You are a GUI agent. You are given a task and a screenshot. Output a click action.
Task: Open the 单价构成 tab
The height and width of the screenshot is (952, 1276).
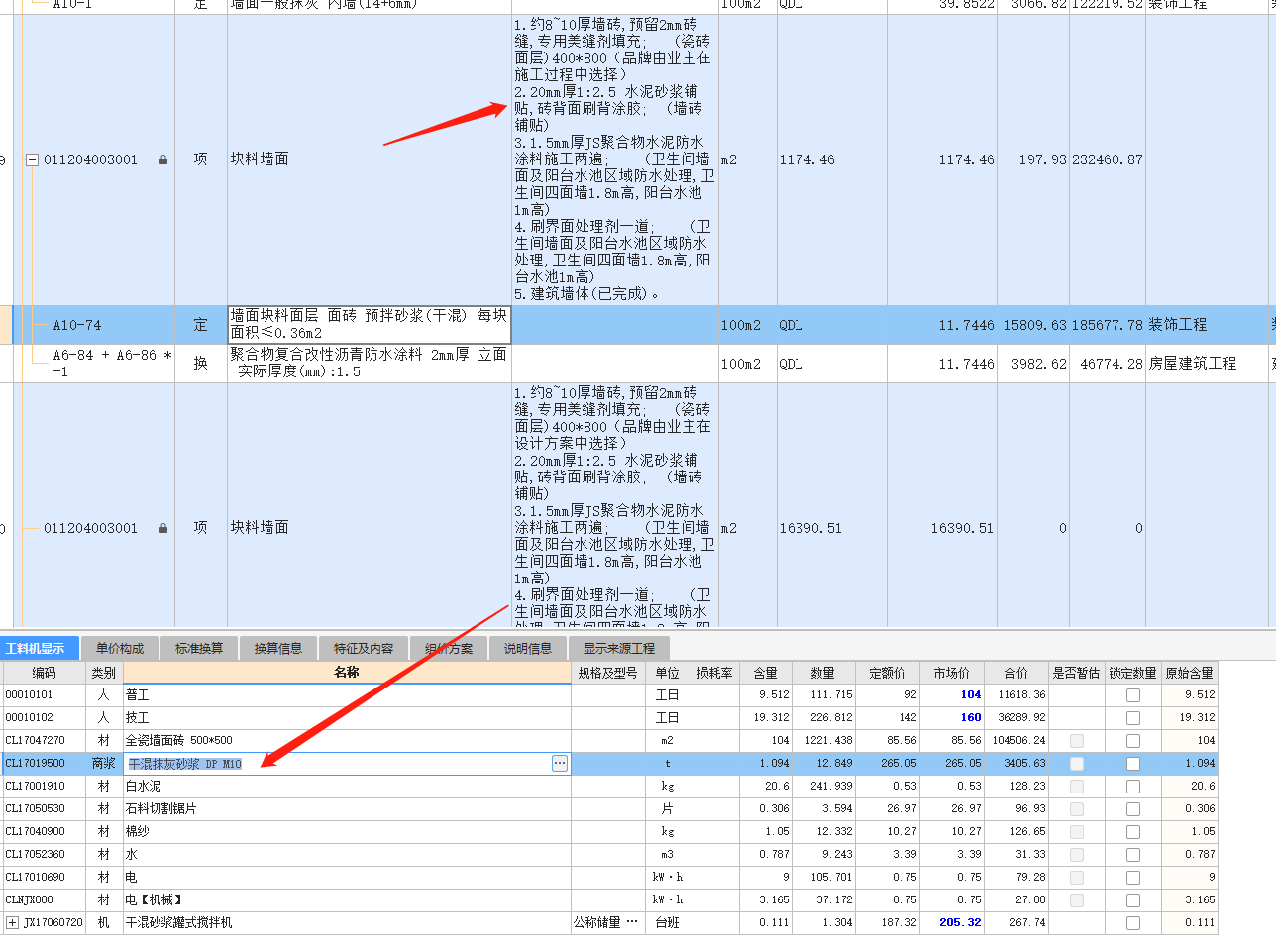tap(120, 649)
